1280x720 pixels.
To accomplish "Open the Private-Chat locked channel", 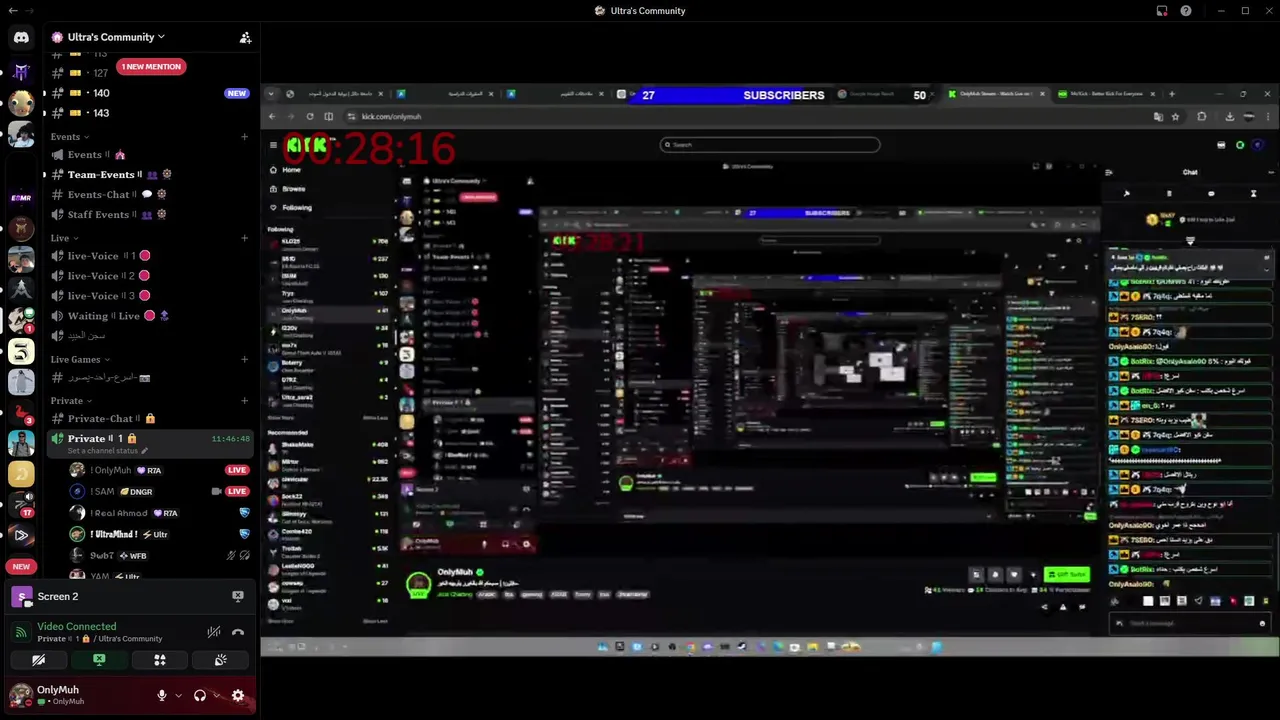I will coord(150,419).
